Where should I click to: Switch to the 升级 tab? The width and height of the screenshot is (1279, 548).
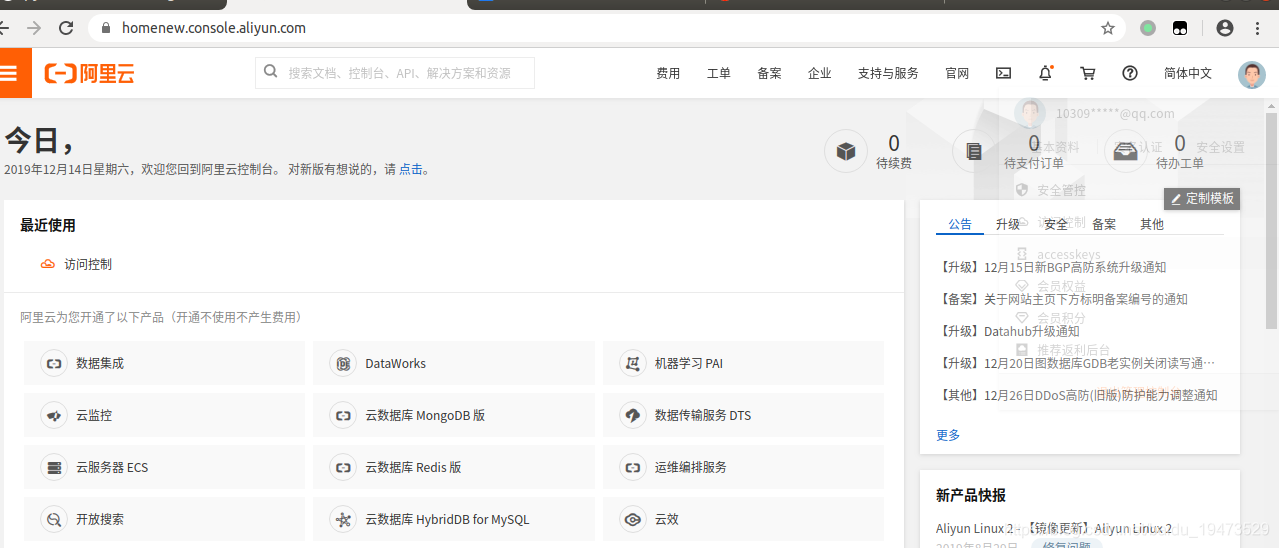click(1008, 224)
